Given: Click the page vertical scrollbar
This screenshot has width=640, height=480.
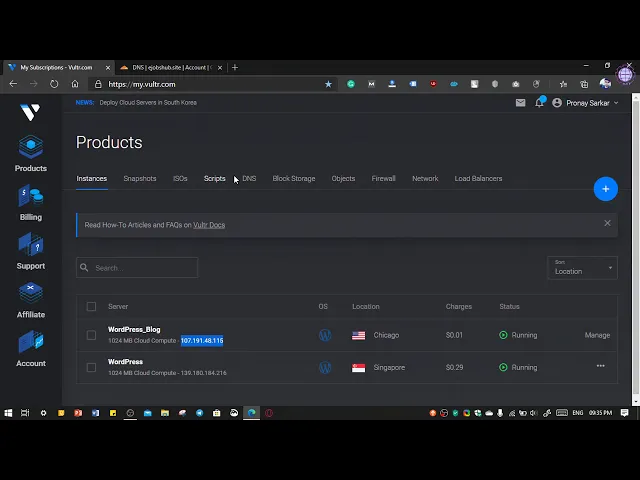Looking at the screenshot, I should tap(636, 249).
